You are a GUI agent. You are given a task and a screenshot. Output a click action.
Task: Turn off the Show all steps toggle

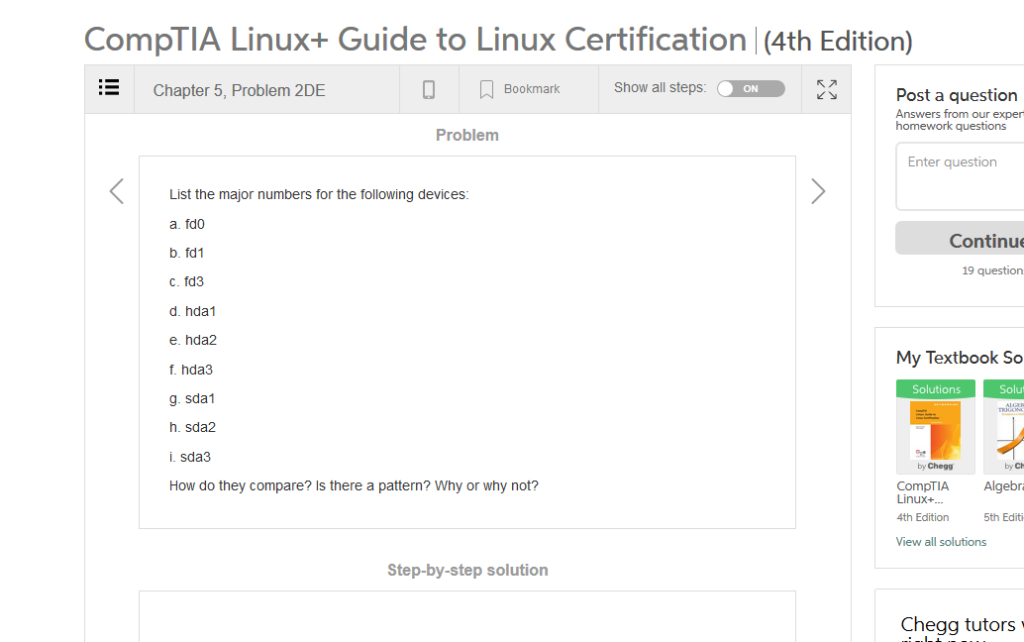tap(751, 88)
